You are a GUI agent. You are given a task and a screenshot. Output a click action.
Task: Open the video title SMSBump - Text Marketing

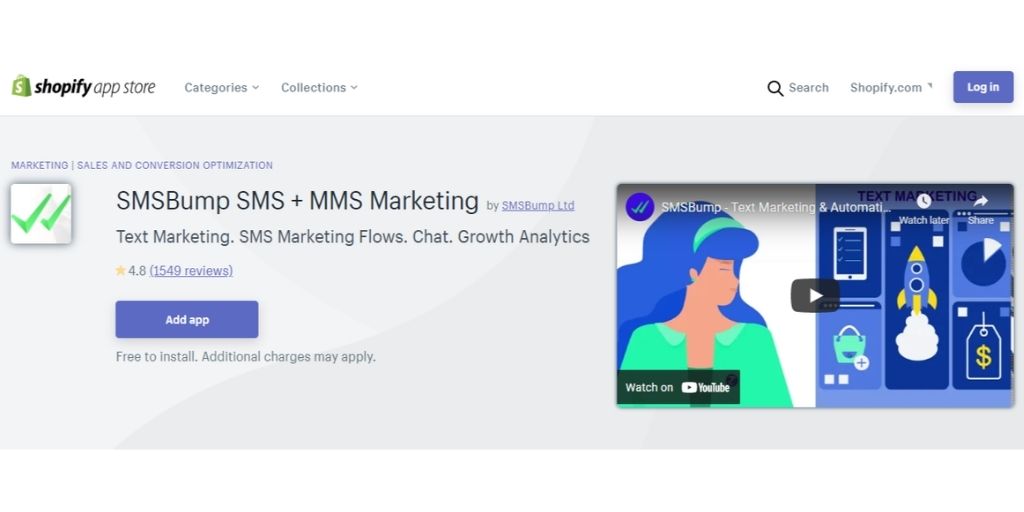click(776, 207)
